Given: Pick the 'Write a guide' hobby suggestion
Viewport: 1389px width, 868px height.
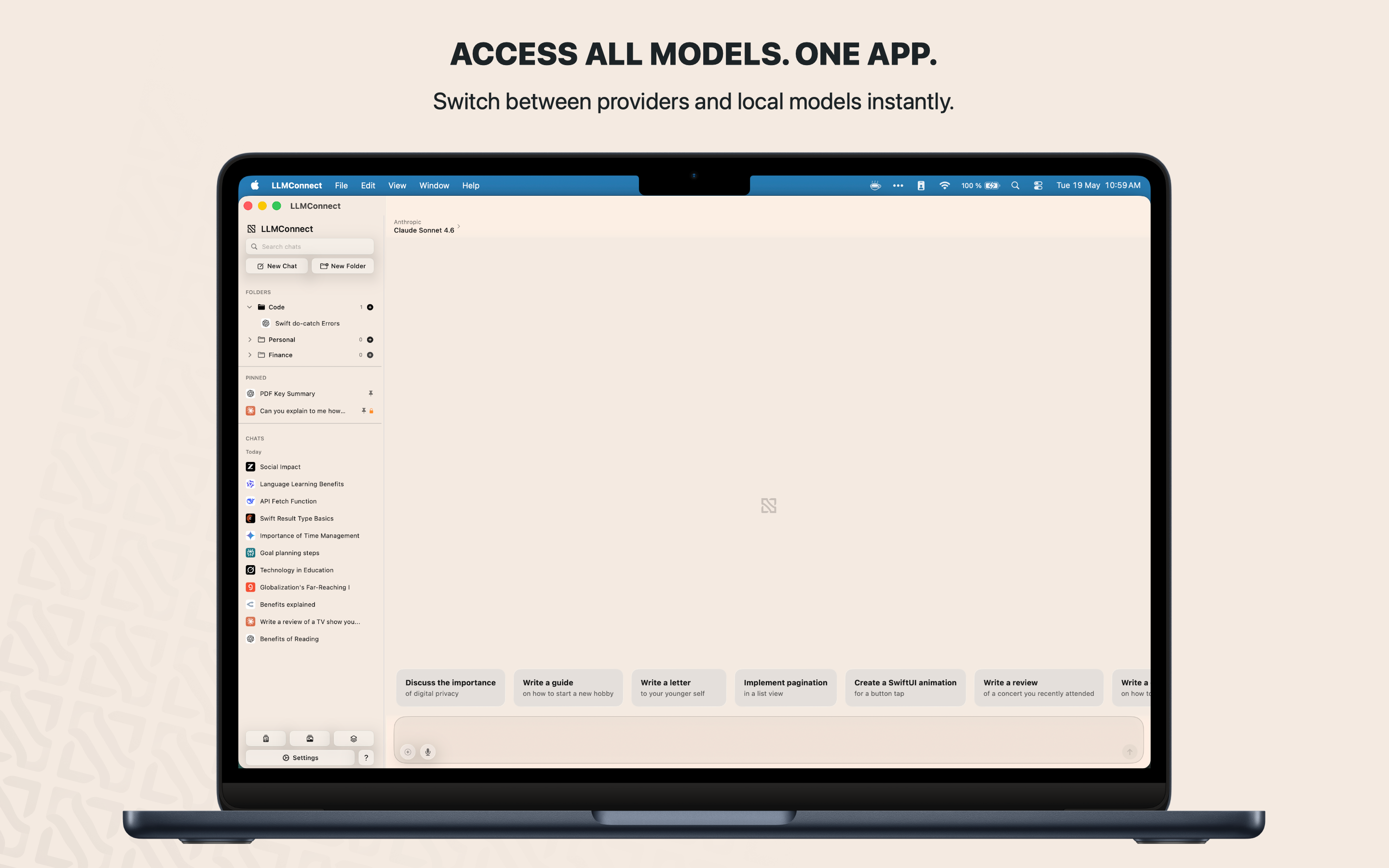Looking at the screenshot, I should (568, 688).
